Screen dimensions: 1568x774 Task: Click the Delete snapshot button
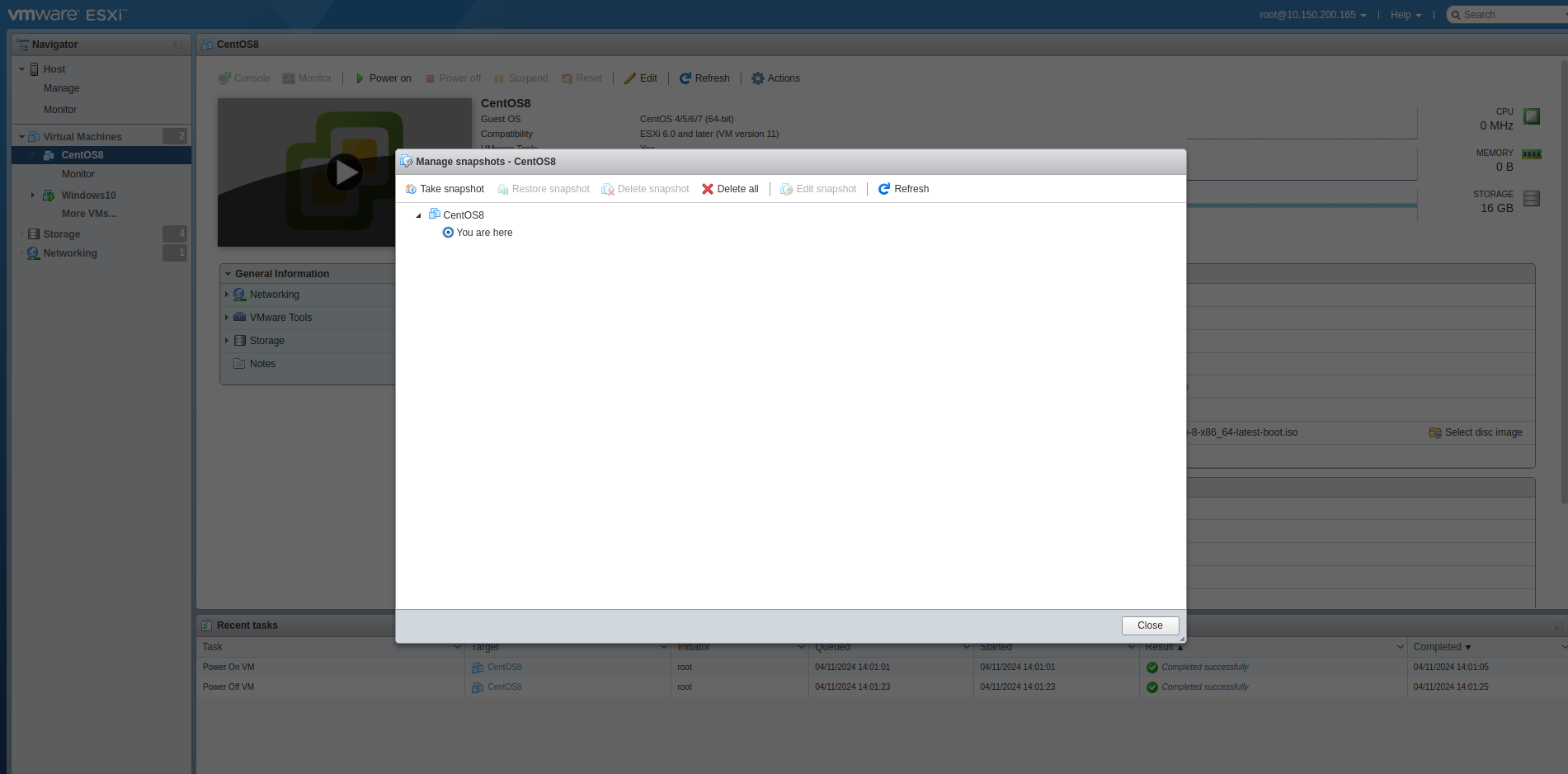(x=645, y=189)
